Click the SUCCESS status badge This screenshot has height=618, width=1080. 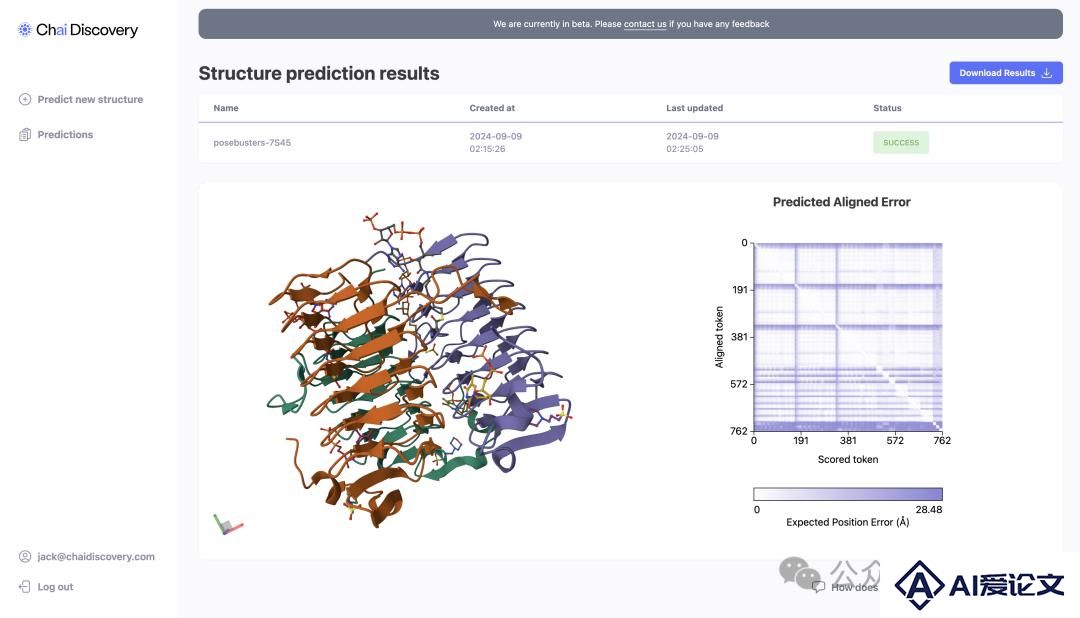[x=901, y=143]
